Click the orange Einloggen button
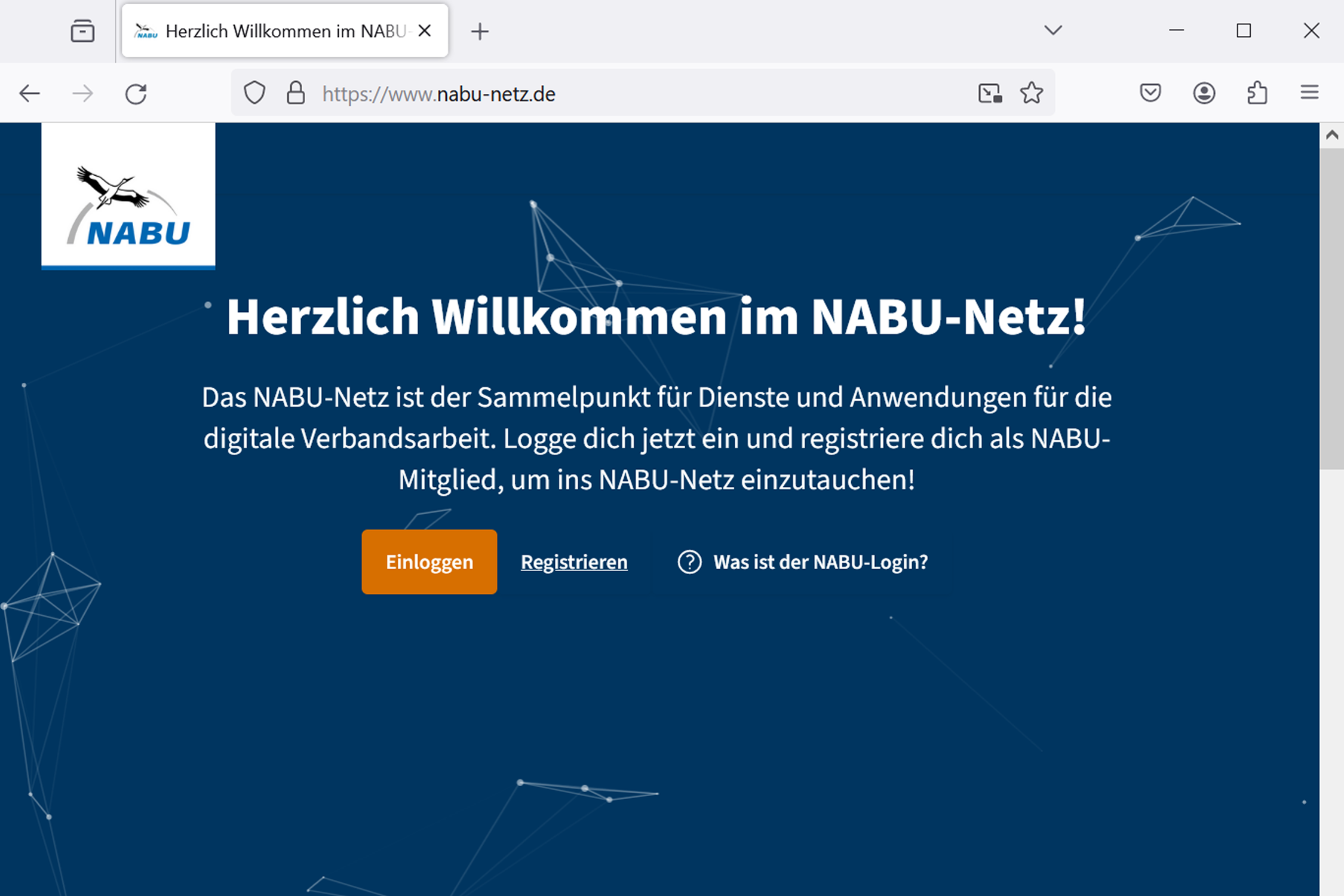 (429, 561)
